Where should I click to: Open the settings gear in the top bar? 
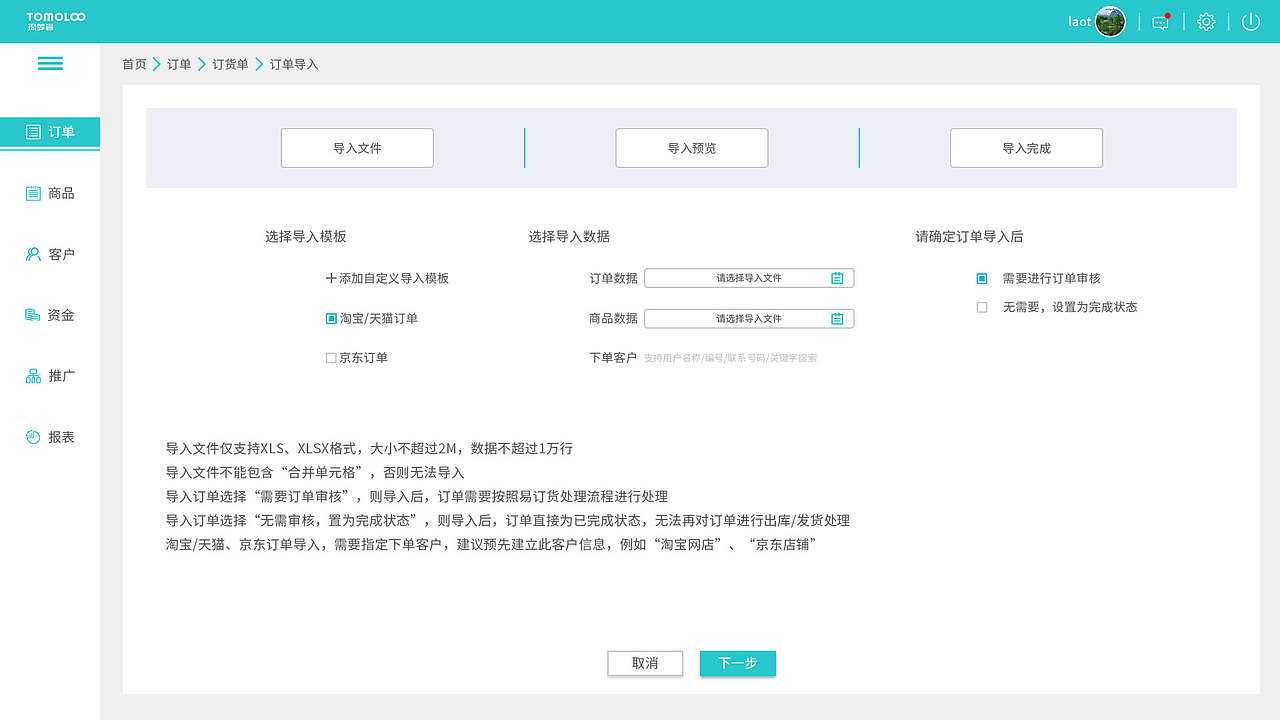[1206, 21]
